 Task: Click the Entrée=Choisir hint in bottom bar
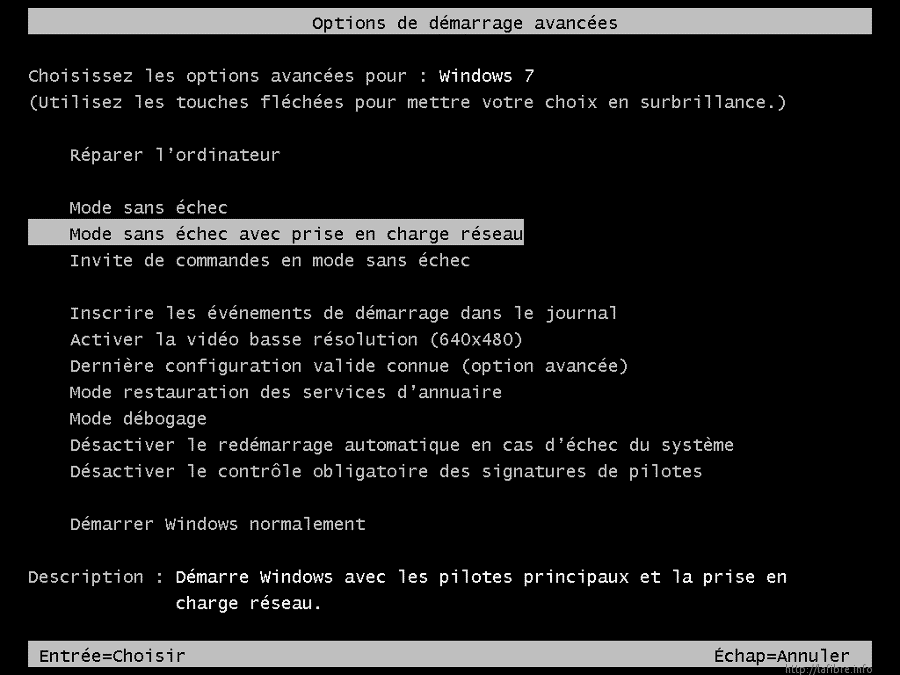coord(112,655)
